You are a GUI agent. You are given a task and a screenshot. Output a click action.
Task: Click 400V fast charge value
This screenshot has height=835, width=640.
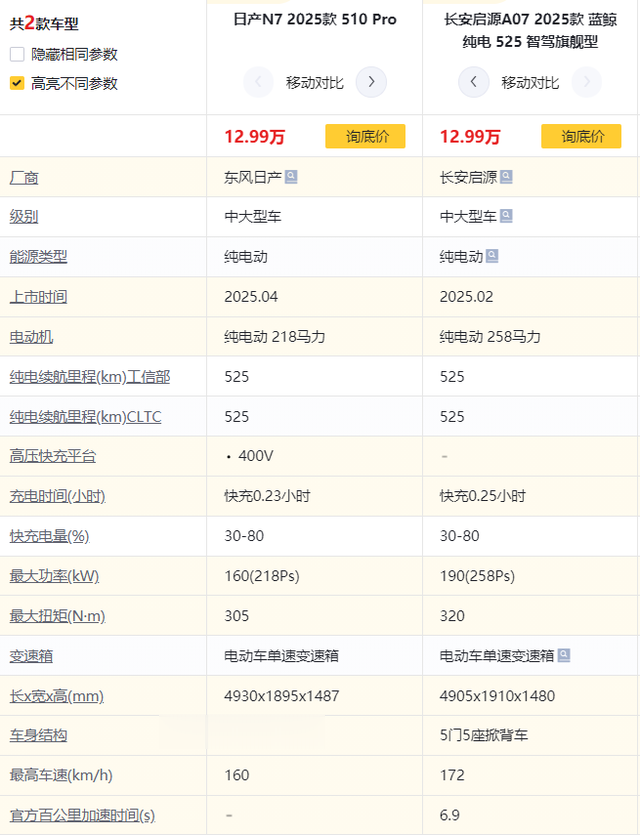pos(256,456)
